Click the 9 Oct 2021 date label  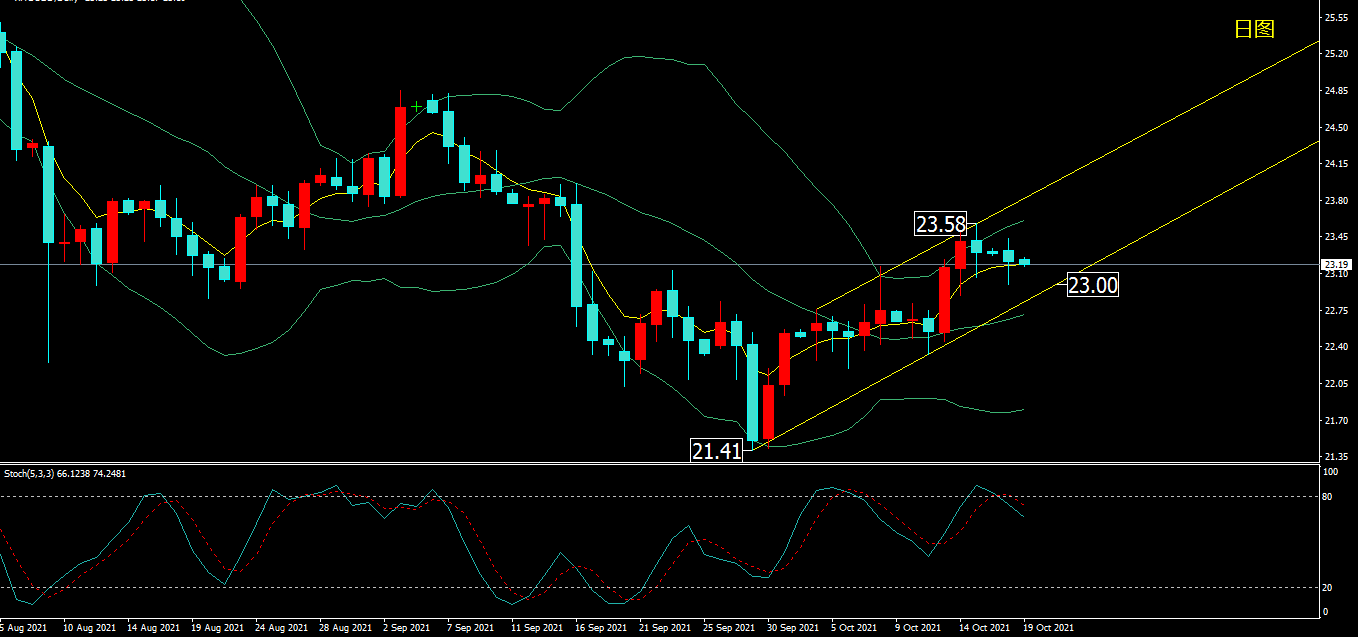[920, 628]
